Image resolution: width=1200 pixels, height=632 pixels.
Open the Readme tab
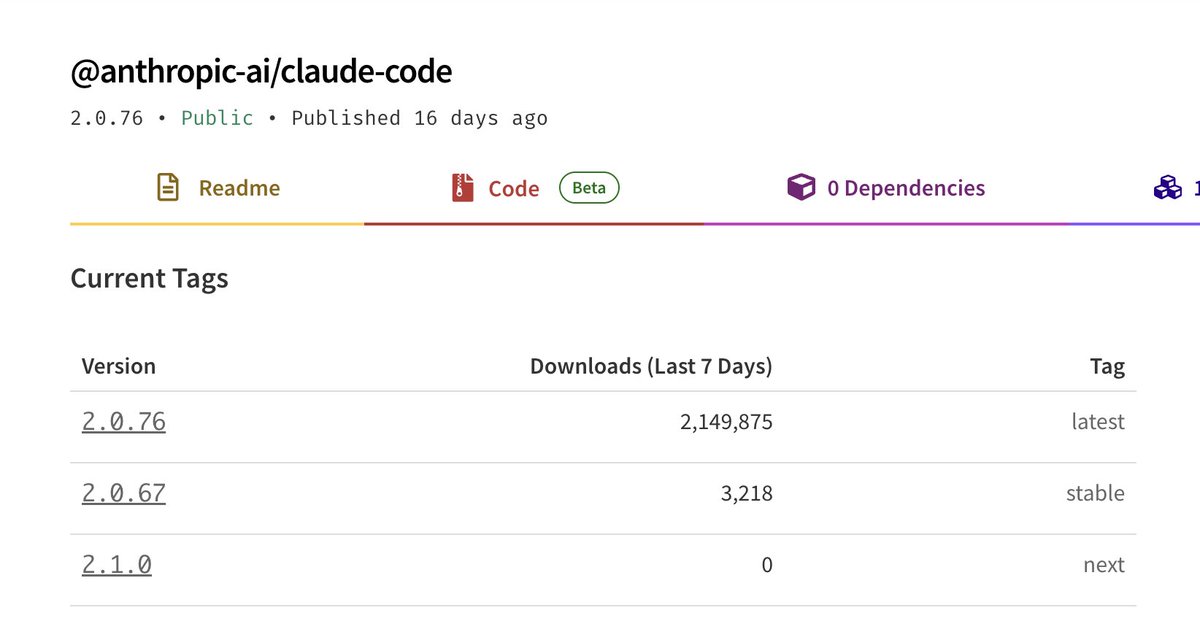point(218,188)
